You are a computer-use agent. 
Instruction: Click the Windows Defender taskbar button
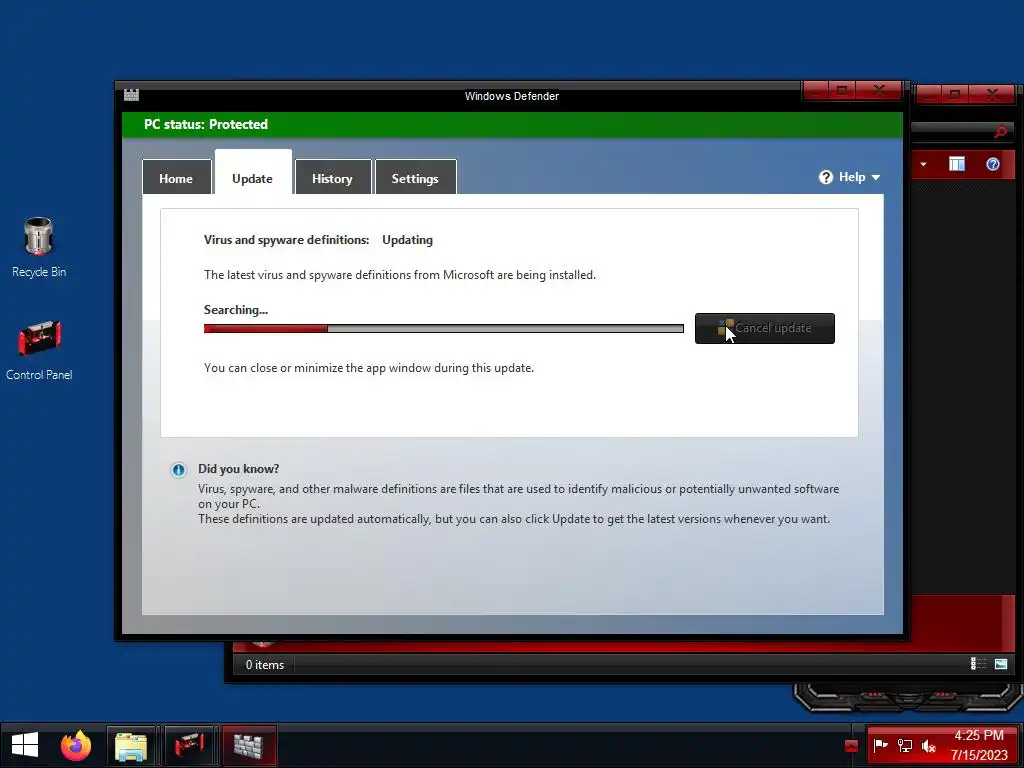[x=249, y=745]
